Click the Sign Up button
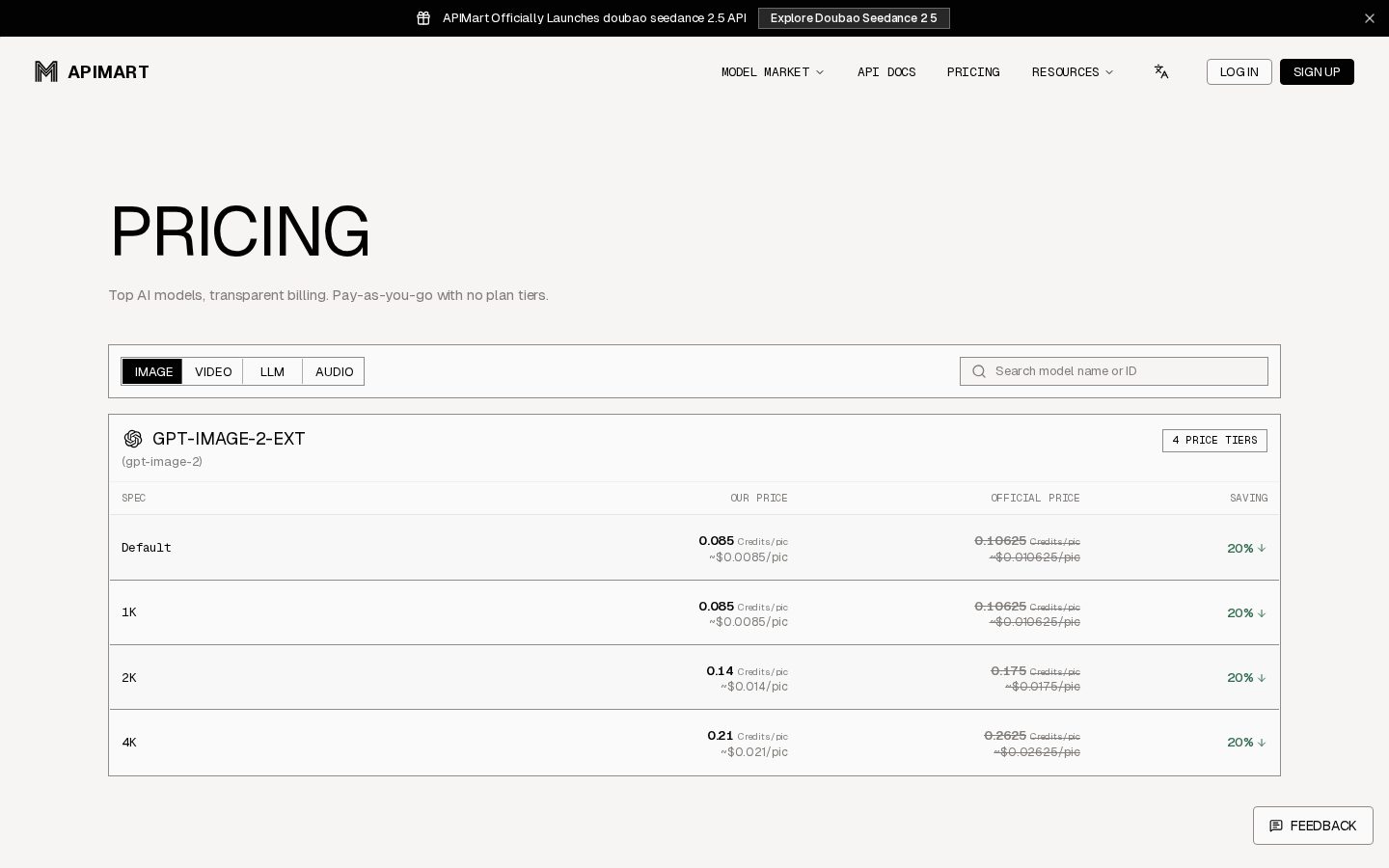The width and height of the screenshot is (1389, 868). [x=1317, y=72]
